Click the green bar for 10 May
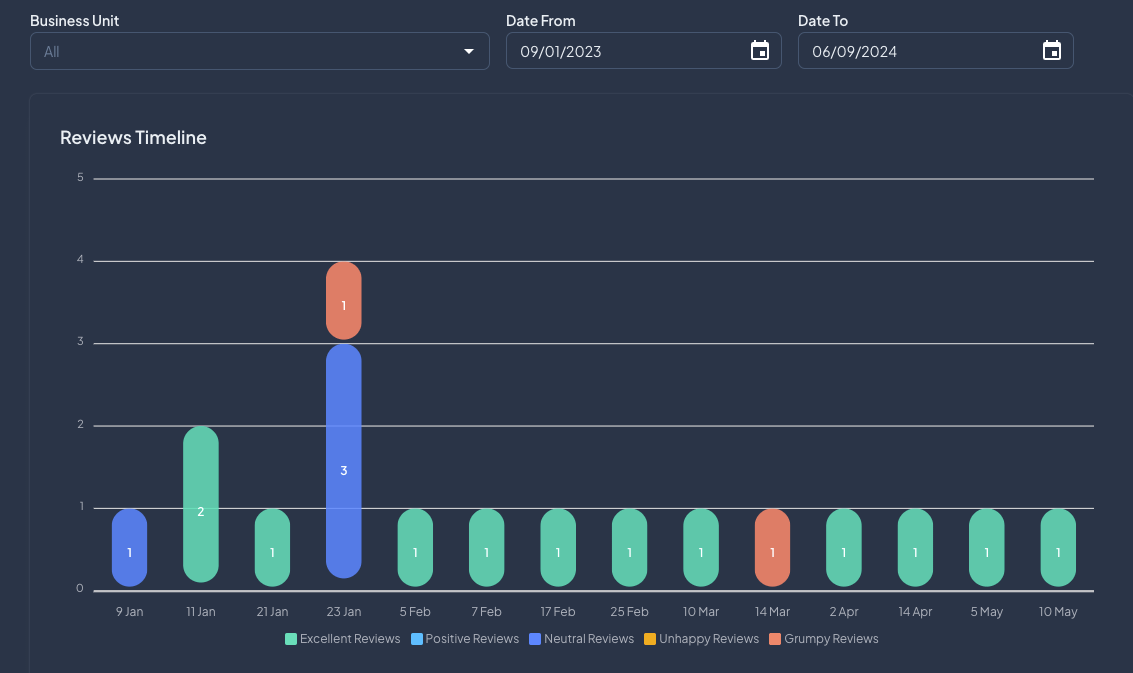The image size is (1133, 673). [x=1058, y=547]
